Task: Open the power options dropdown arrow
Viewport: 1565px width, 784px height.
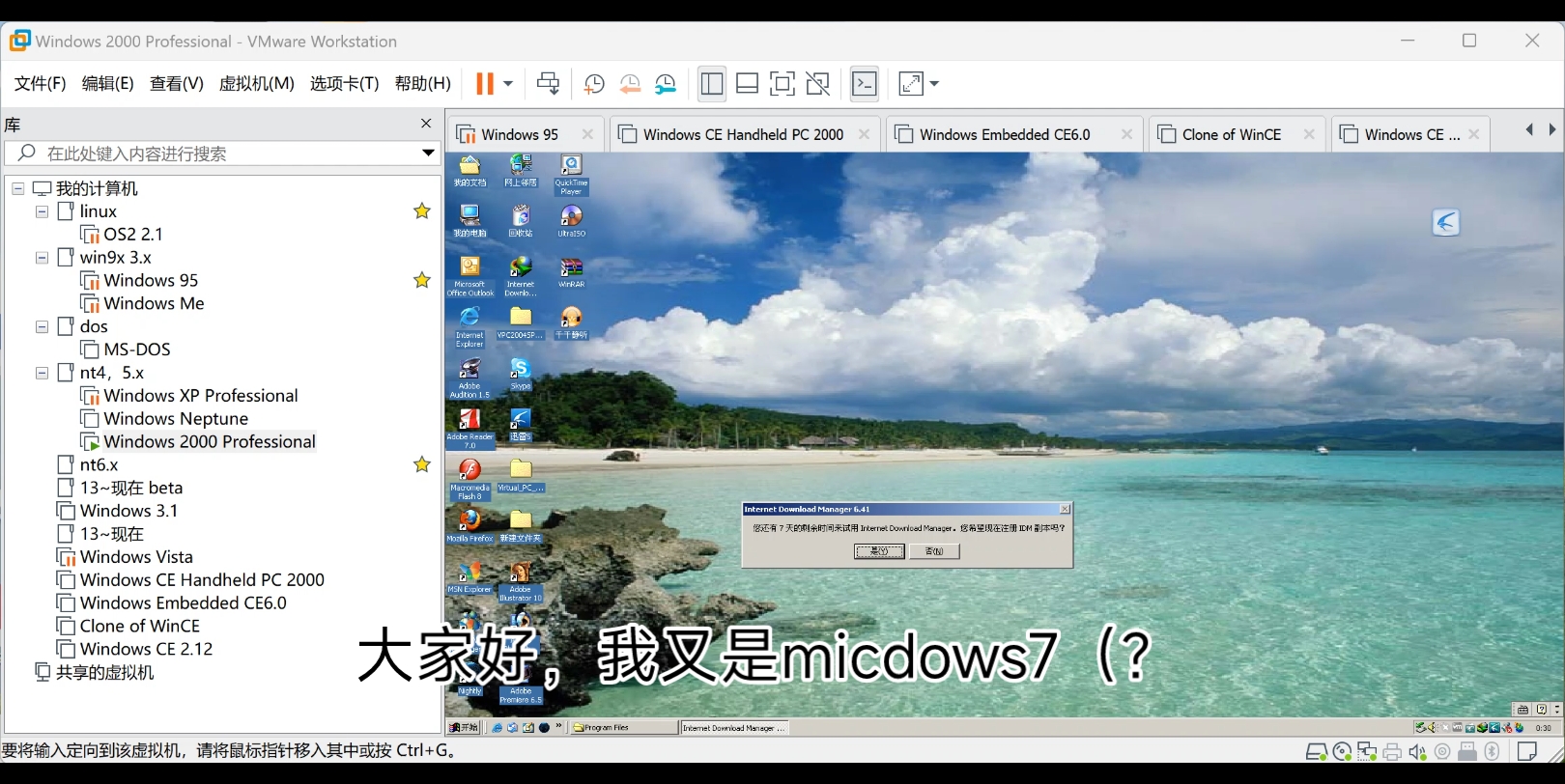Action: click(x=508, y=84)
